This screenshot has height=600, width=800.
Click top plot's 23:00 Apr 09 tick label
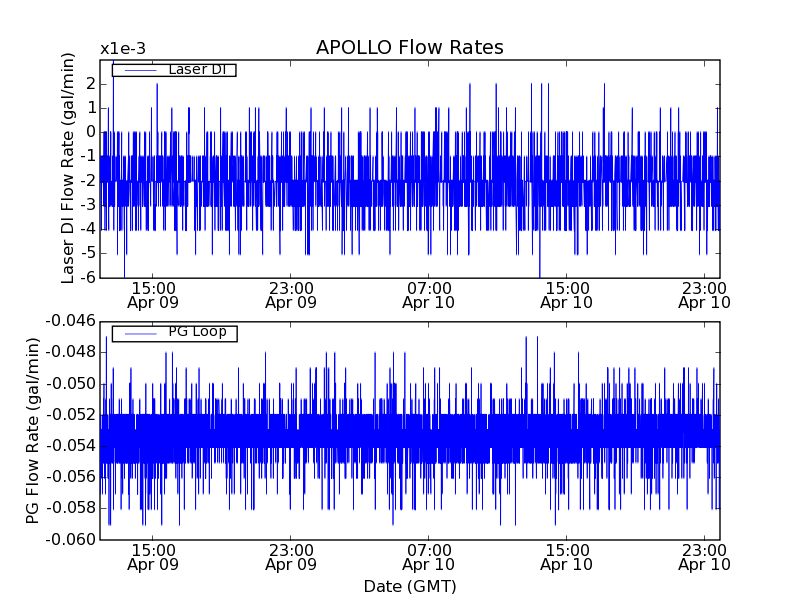coord(291,294)
